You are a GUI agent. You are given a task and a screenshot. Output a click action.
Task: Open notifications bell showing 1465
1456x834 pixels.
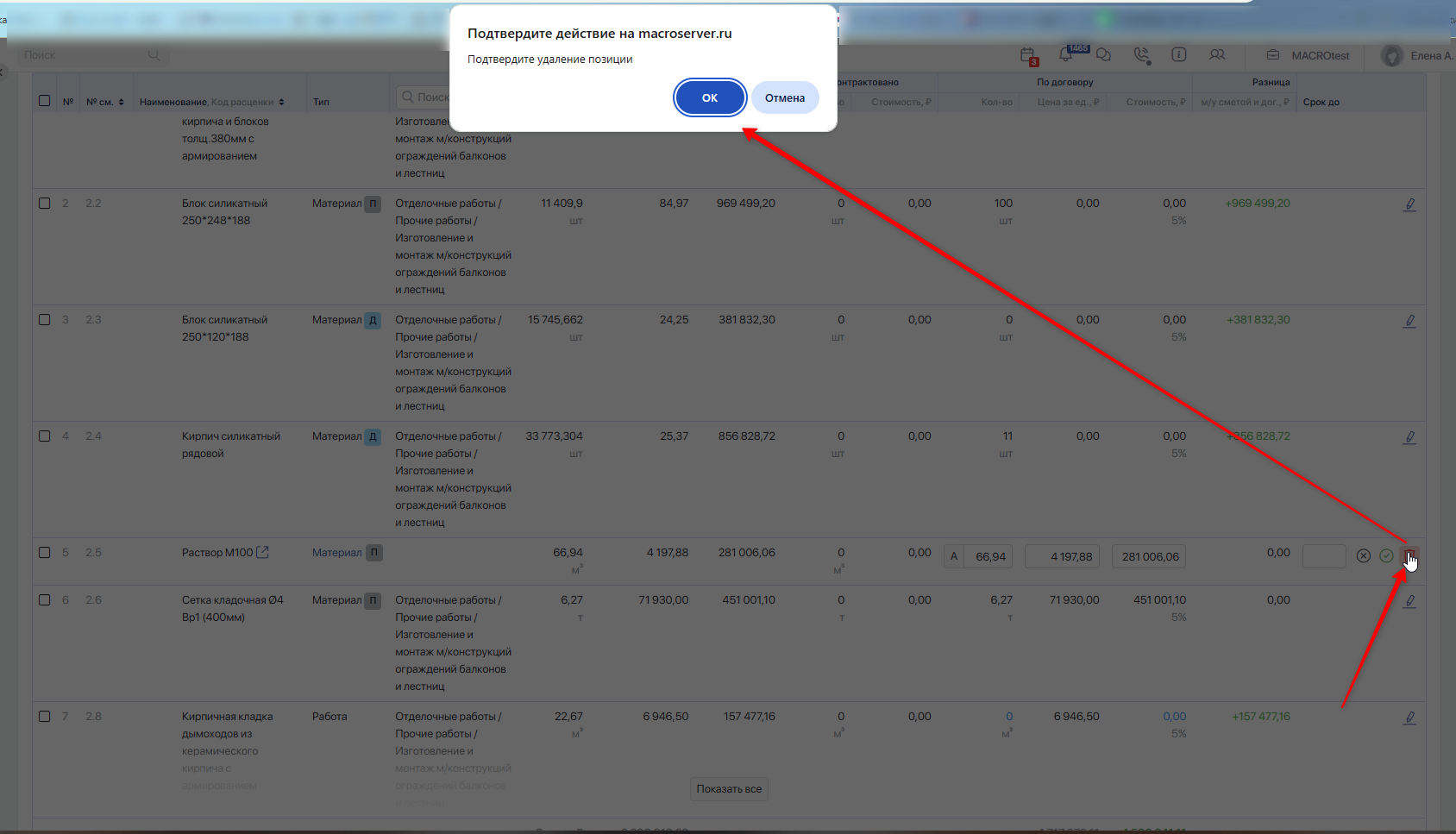[x=1066, y=55]
